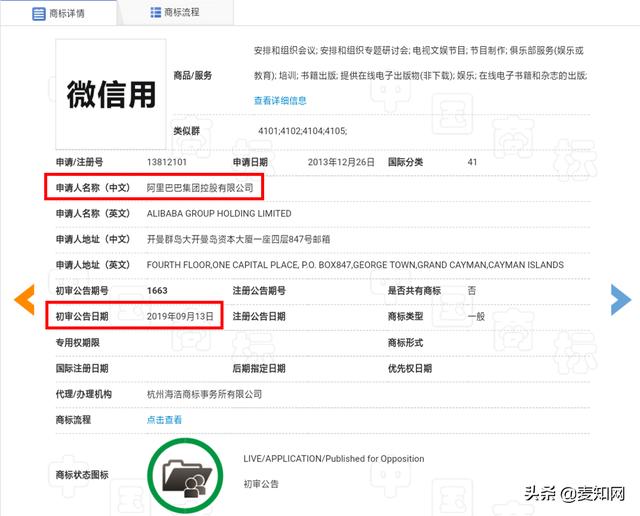640x516 pixels.
Task: Click the 国际分类 label
Action: point(405,162)
